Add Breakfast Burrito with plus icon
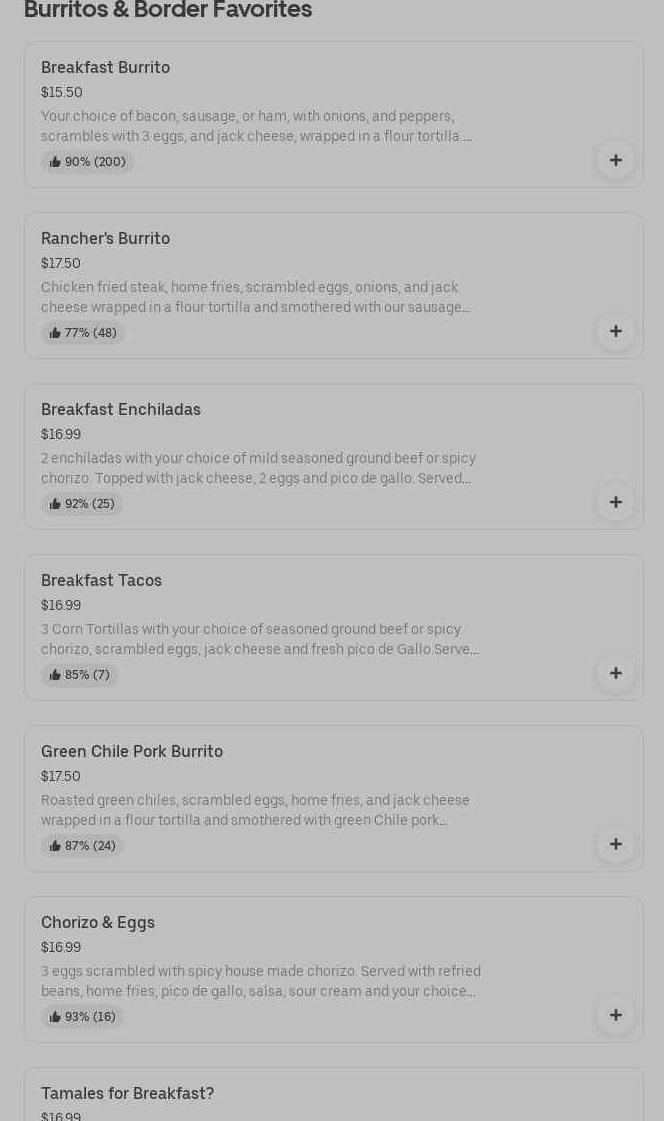Image resolution: width=664 pixels, height=1121 pixels. coord(615,160)
